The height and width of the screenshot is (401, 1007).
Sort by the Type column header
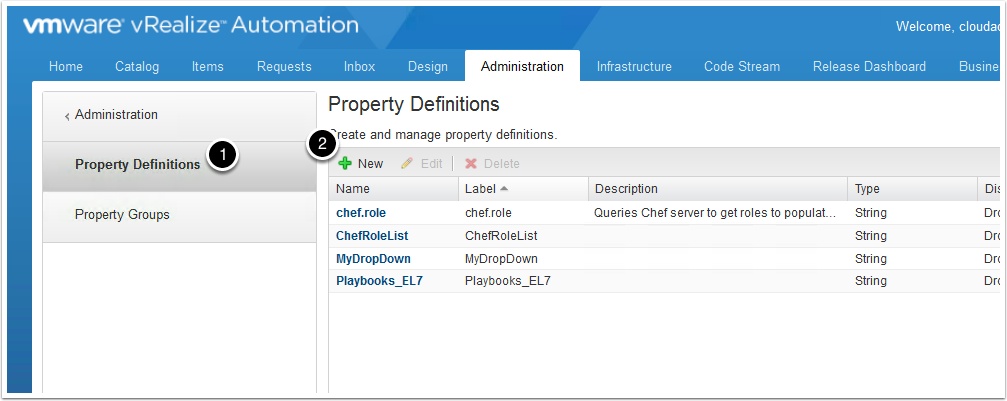coord(913,189)
